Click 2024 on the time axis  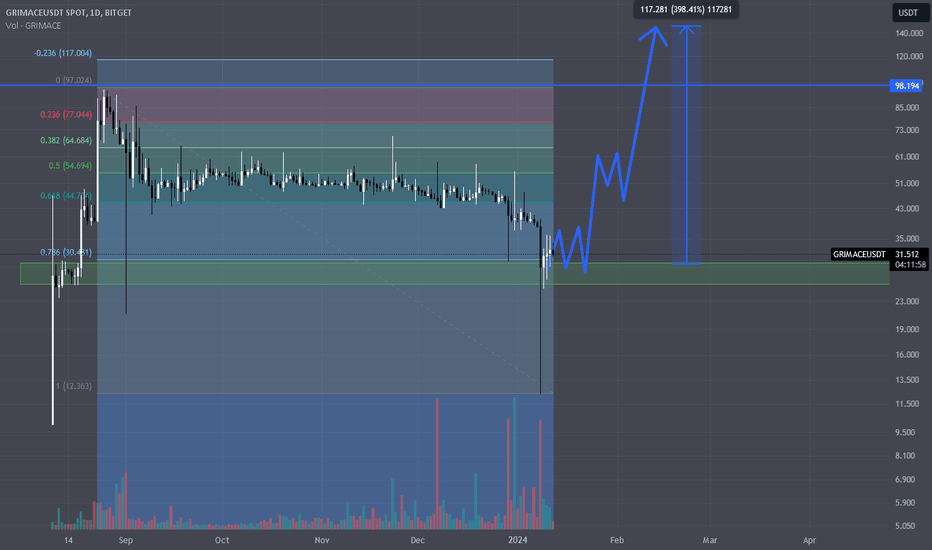[518, 540]
